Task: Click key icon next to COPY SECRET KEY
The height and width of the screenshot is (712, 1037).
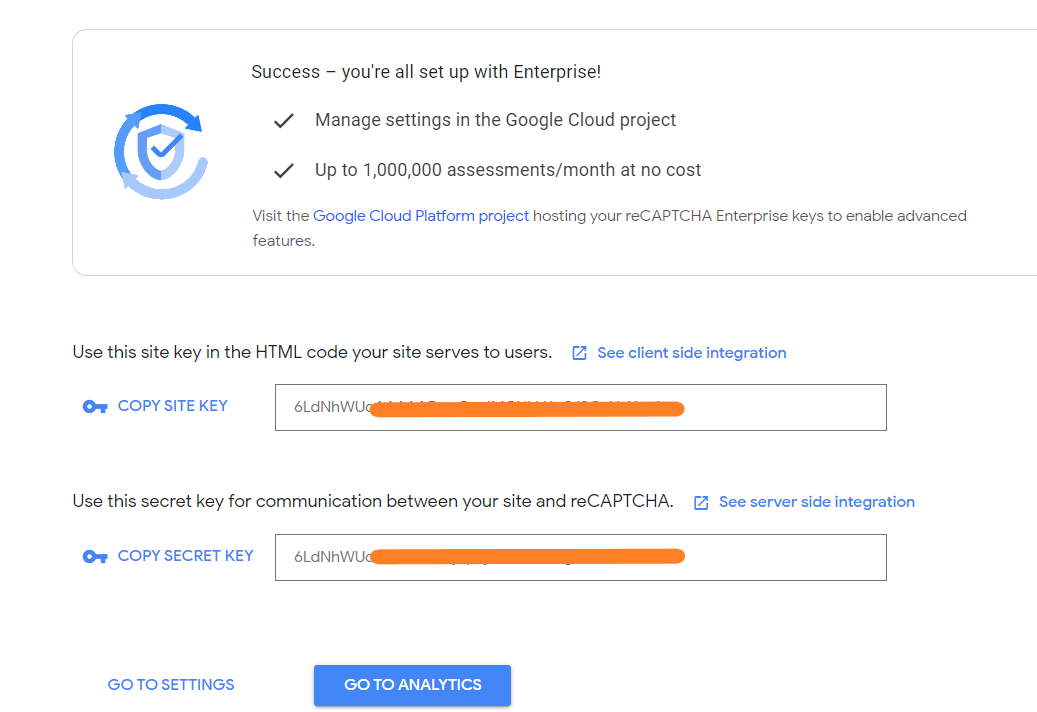Action: coord(95,557)
